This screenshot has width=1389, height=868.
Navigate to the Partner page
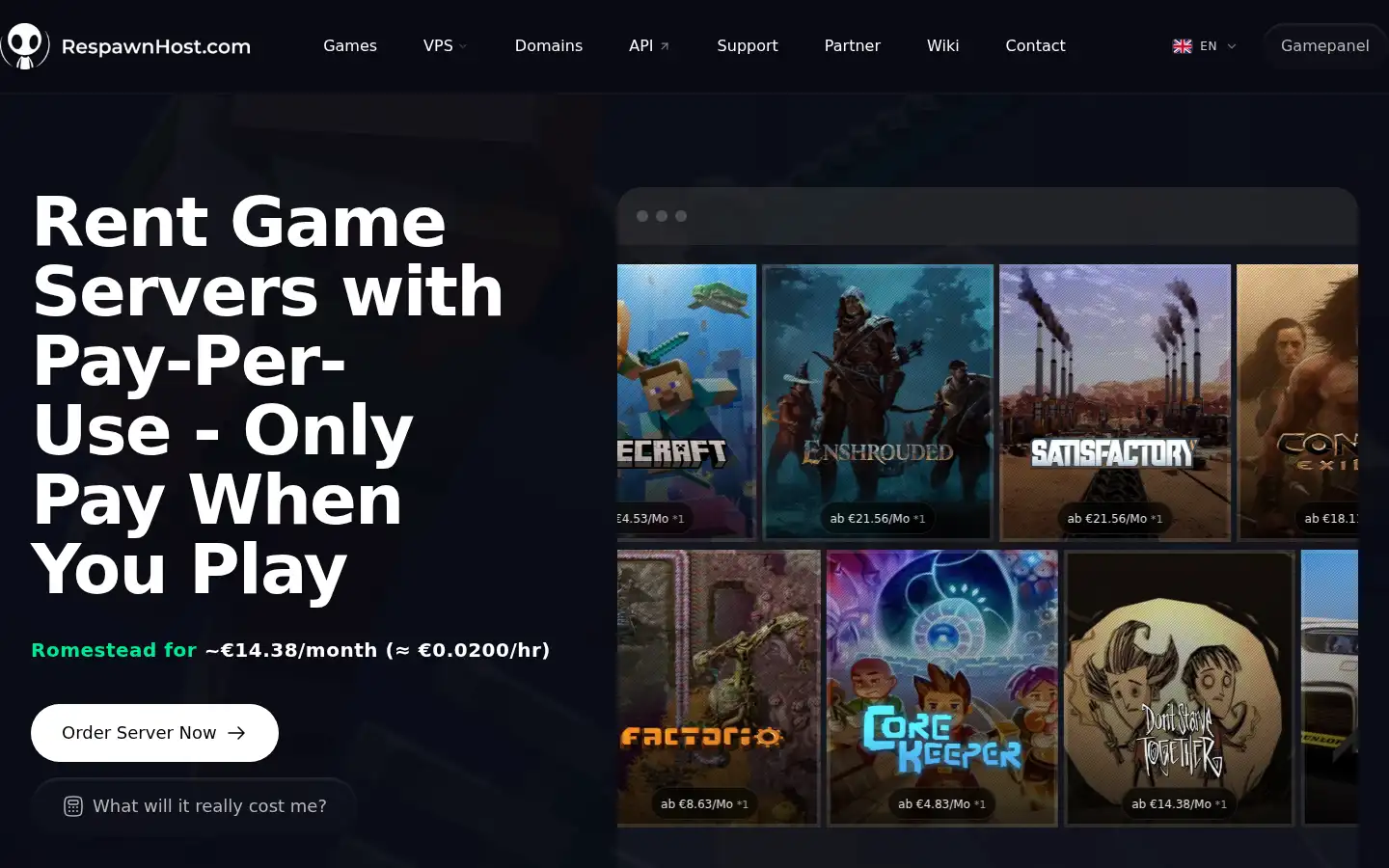point(852,45)
